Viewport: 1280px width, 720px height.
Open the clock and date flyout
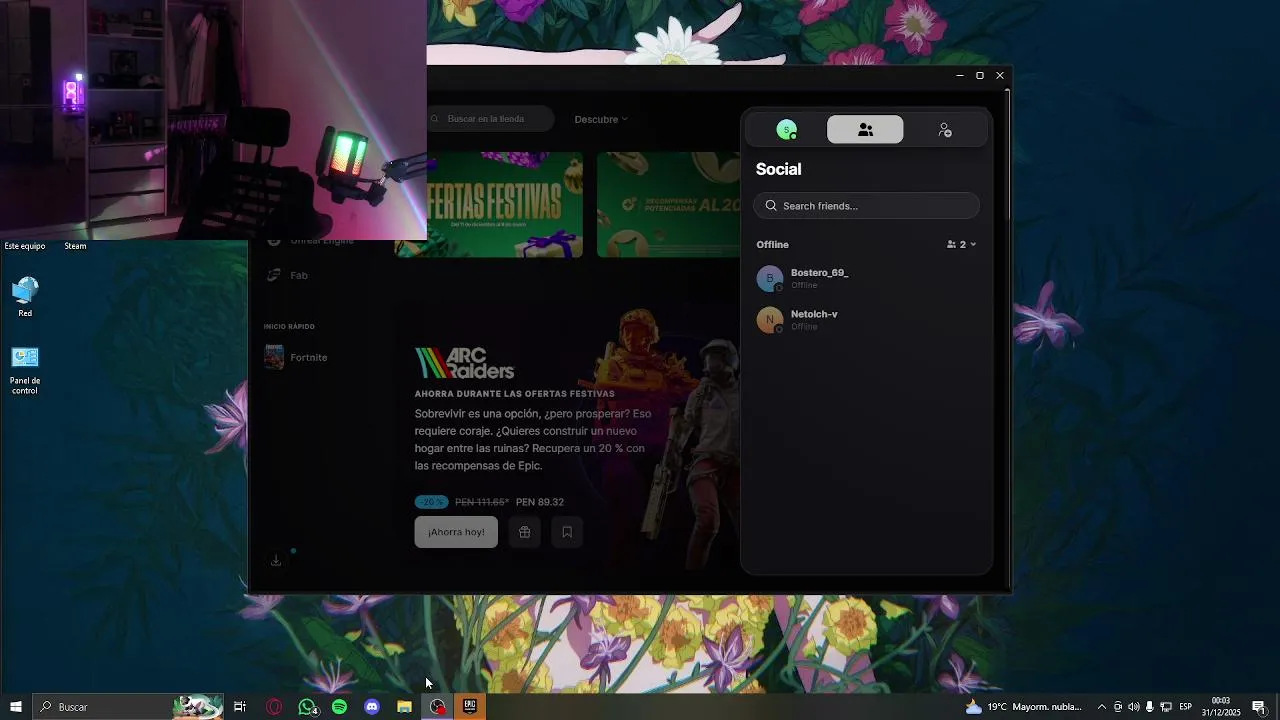click(x=1221, y=707)
